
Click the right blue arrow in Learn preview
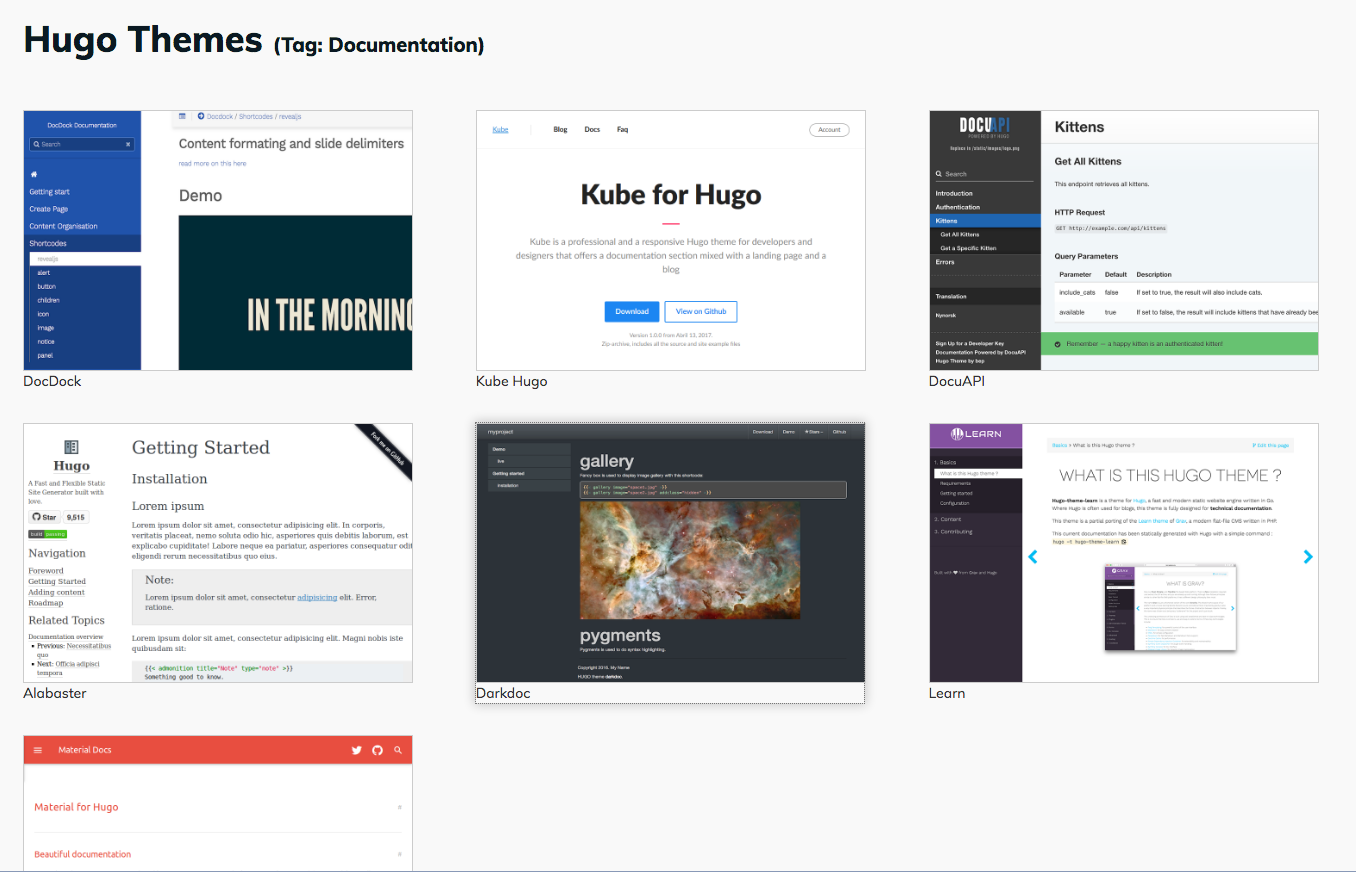pos(1308,557)
